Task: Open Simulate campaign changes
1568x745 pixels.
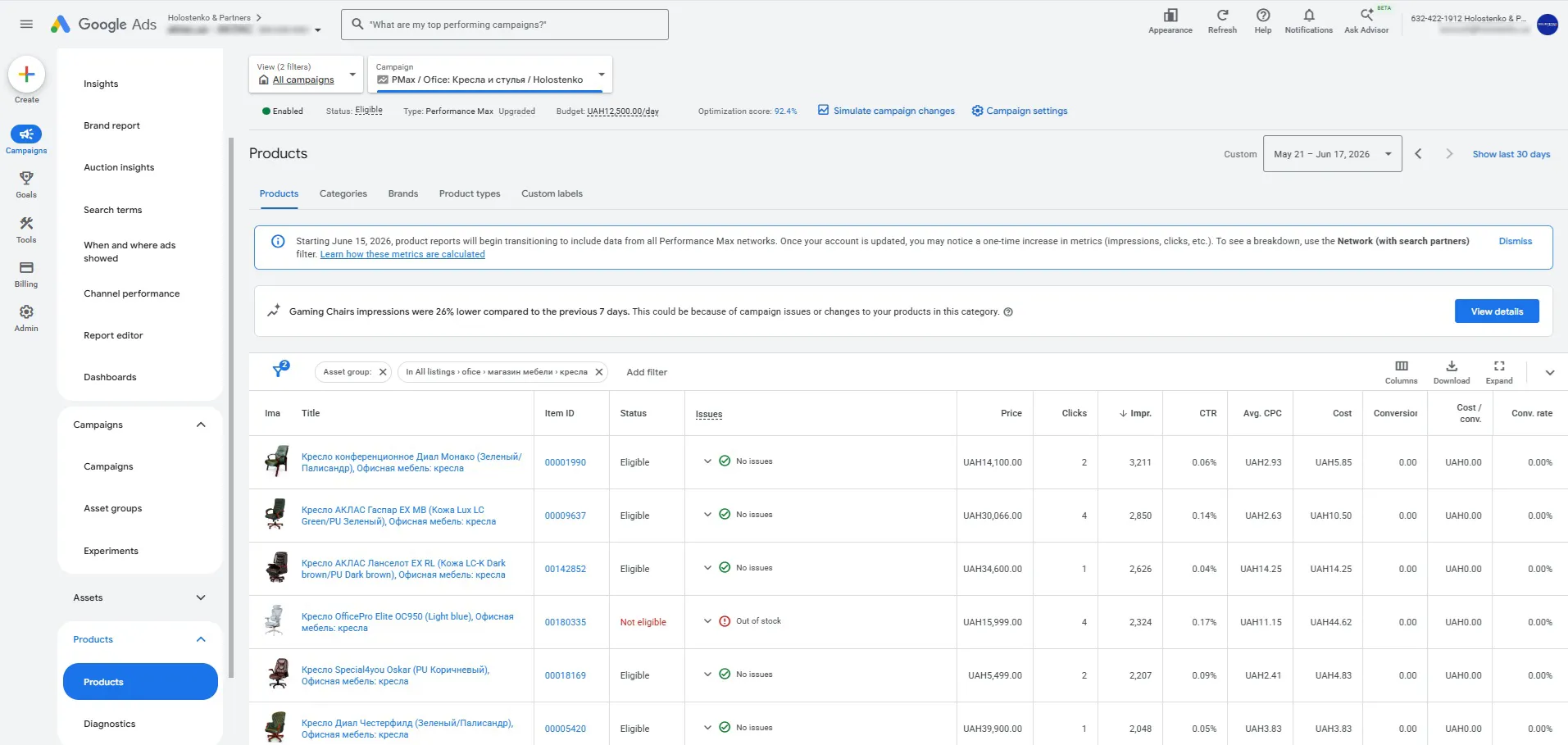Action: (x=886, y=111)
